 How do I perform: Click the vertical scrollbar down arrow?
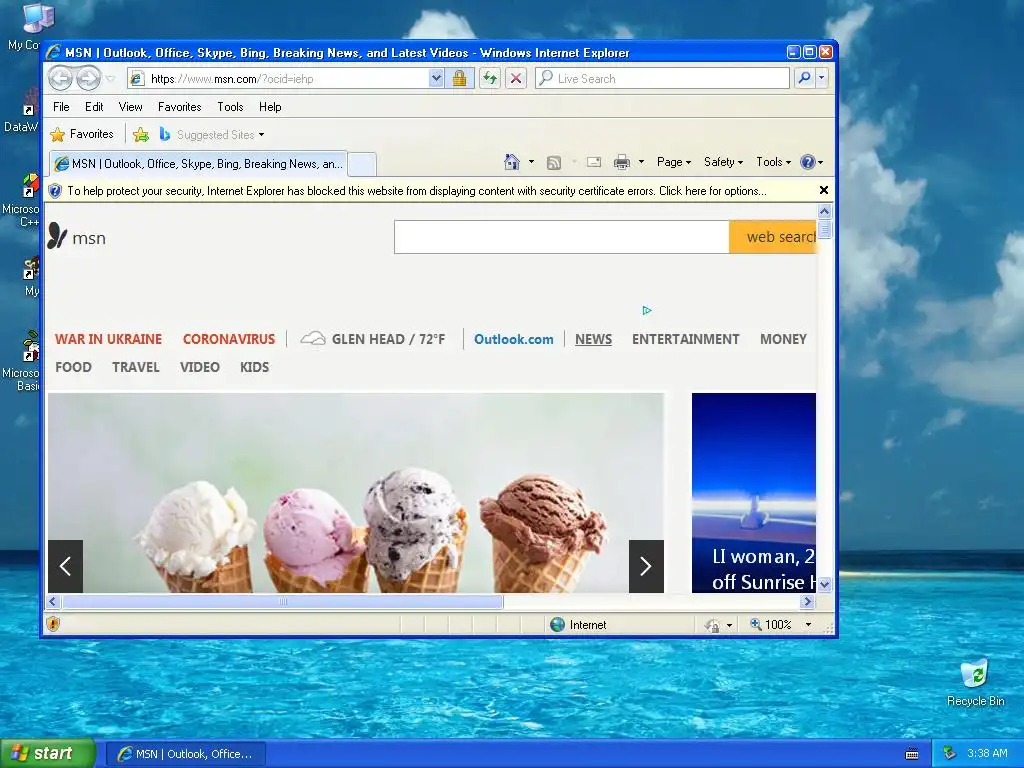click(x=824, y=584)
